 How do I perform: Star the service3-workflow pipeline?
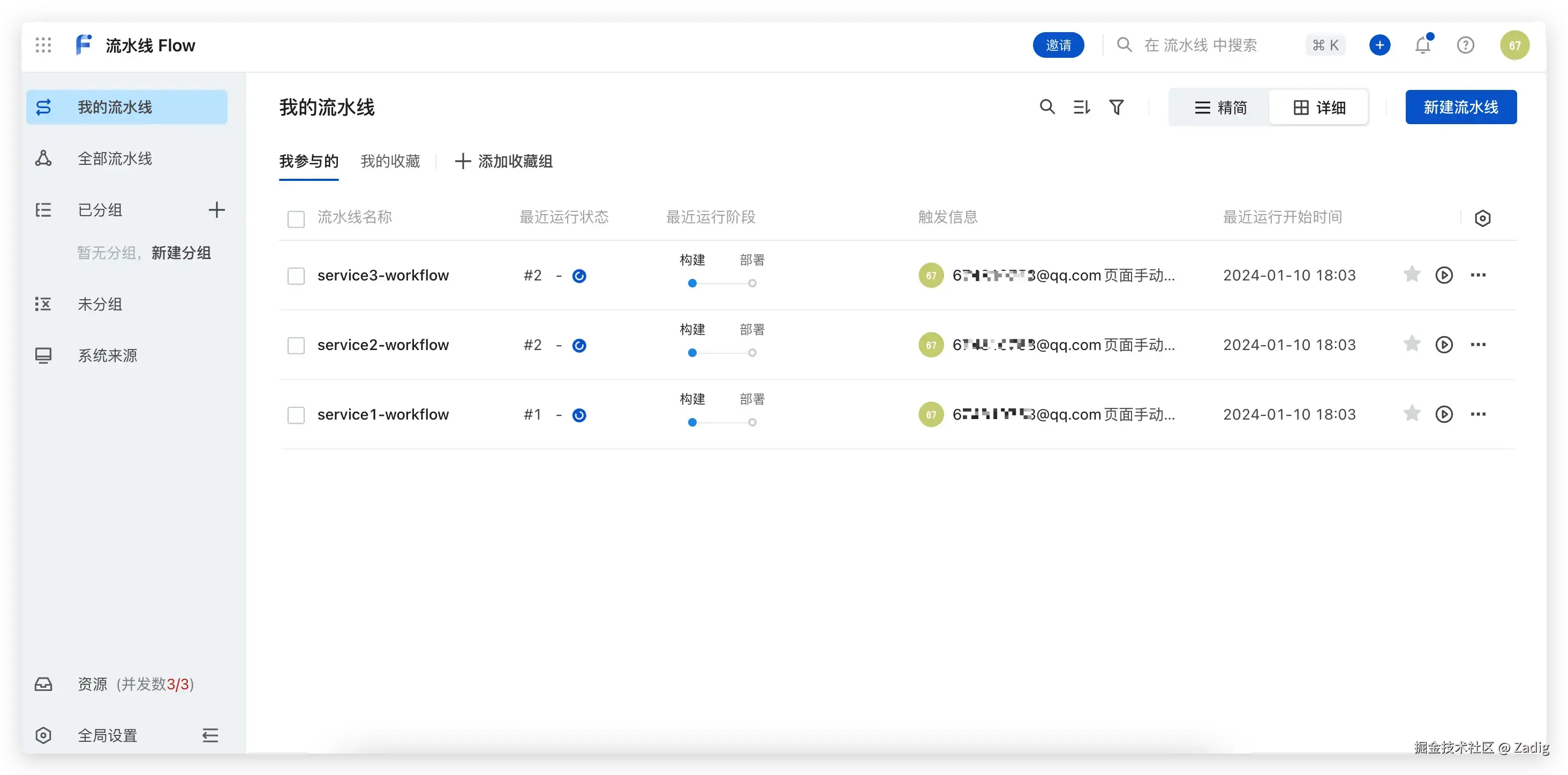pos(1412,275)
